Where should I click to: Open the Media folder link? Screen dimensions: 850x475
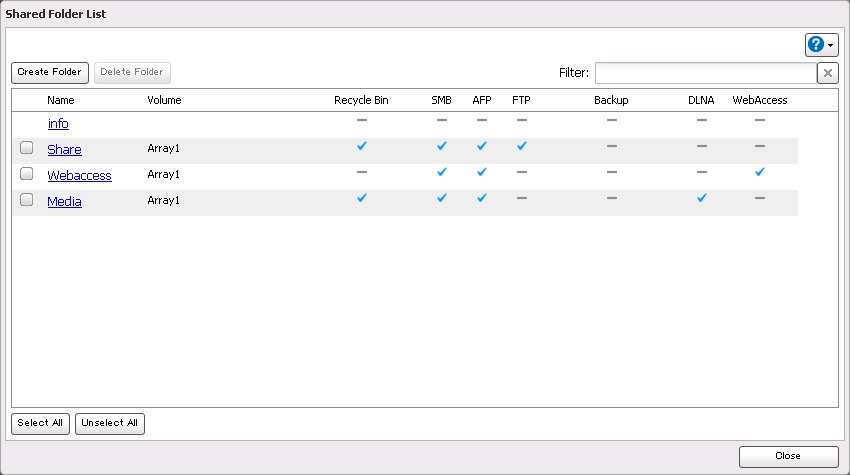(64, 202)
